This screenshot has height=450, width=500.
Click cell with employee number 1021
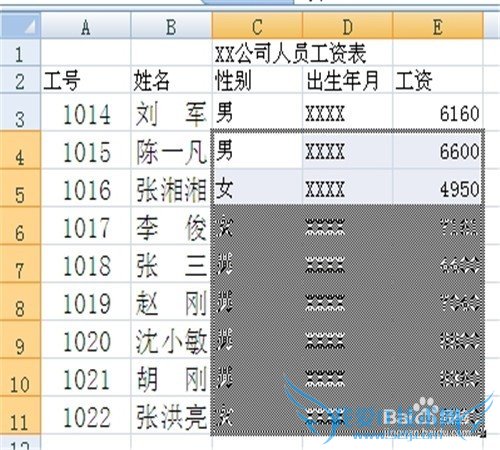86,377
